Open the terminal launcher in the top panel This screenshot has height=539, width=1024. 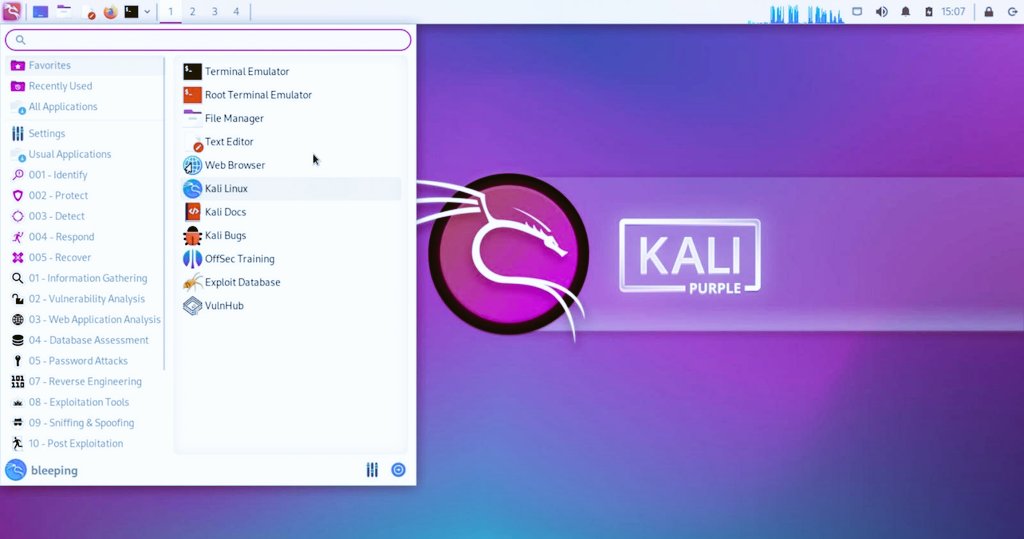pyautogui.click(x=131, y=12)
